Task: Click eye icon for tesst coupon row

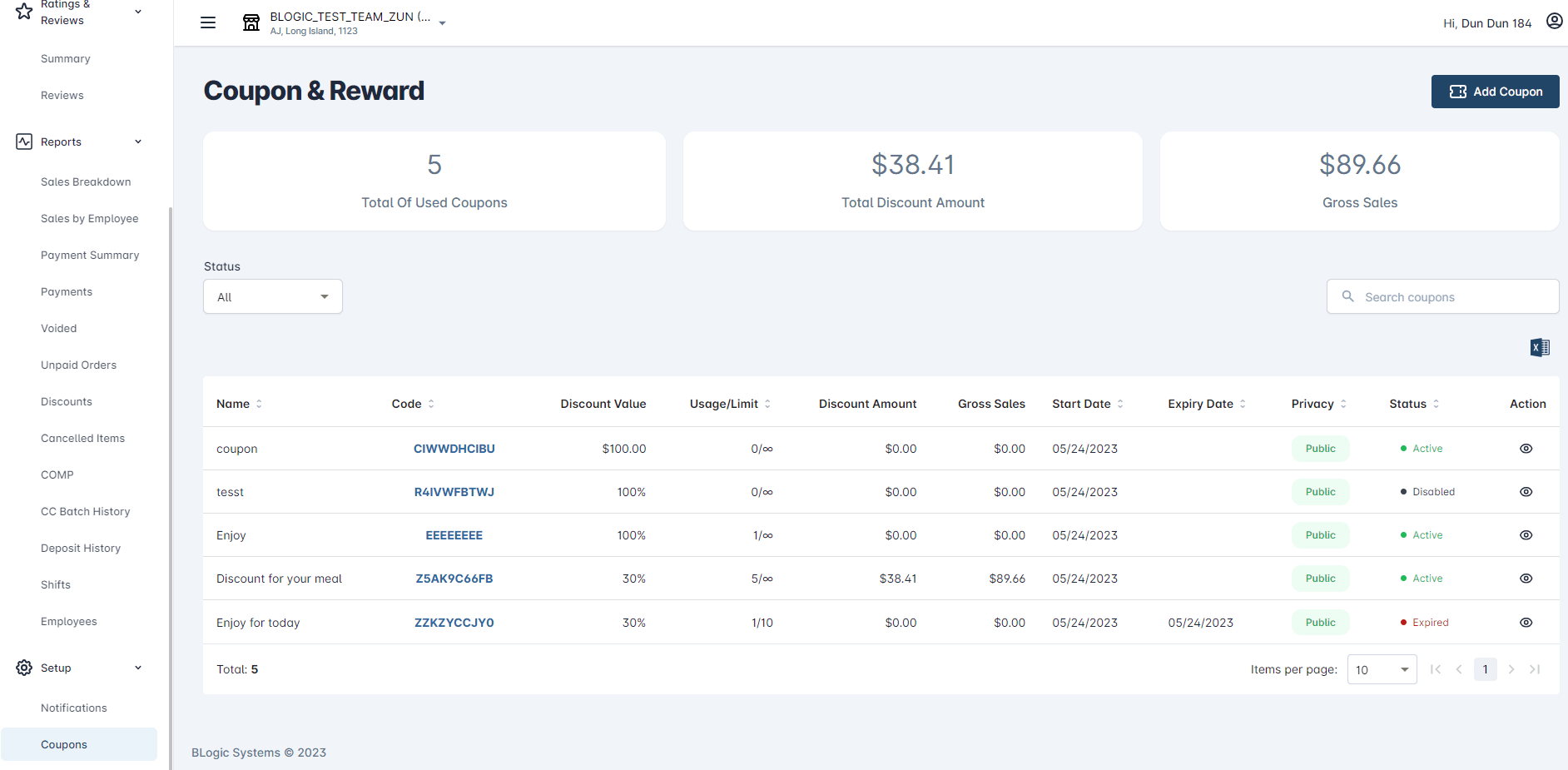Action: pos(1526,492)
